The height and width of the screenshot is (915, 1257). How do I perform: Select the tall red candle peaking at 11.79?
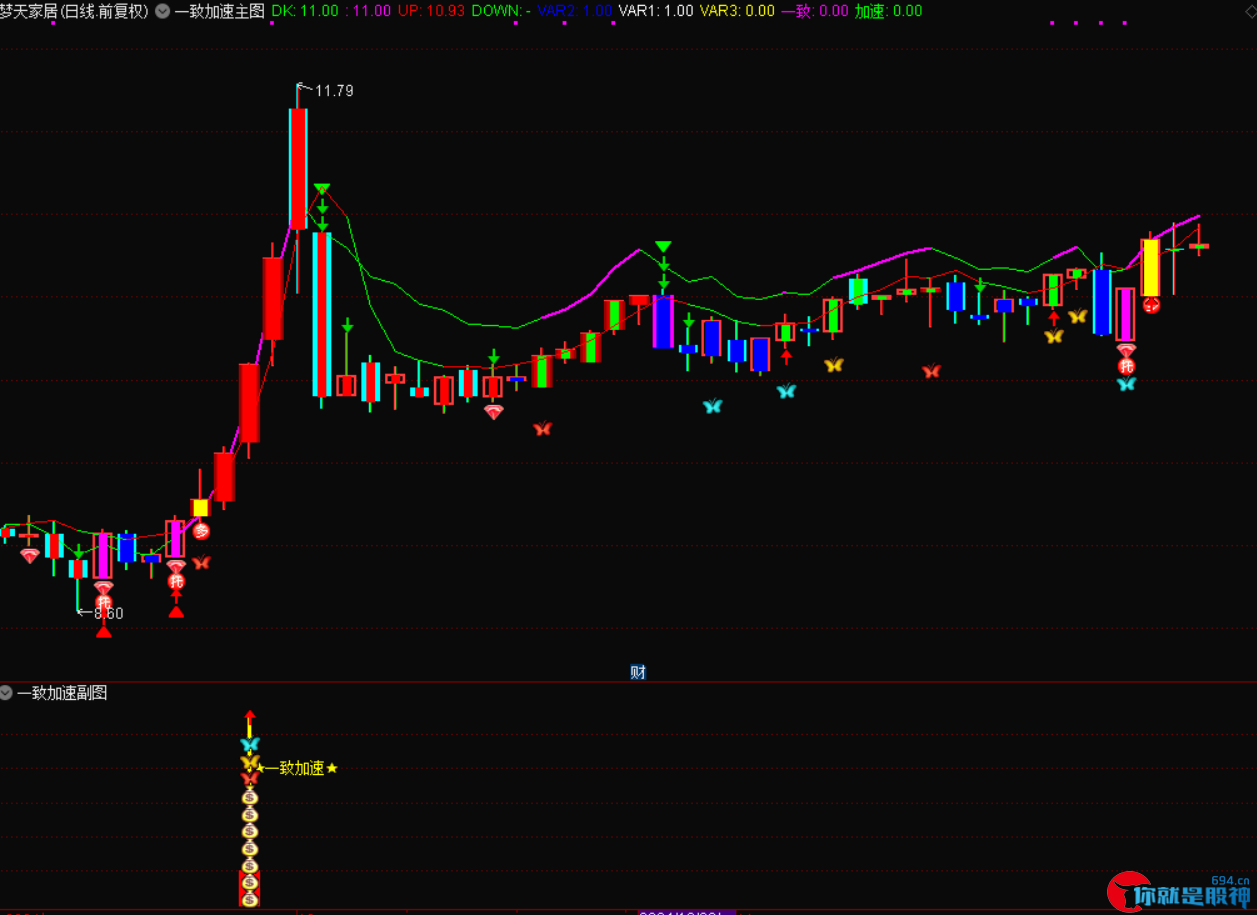[297, 168]
